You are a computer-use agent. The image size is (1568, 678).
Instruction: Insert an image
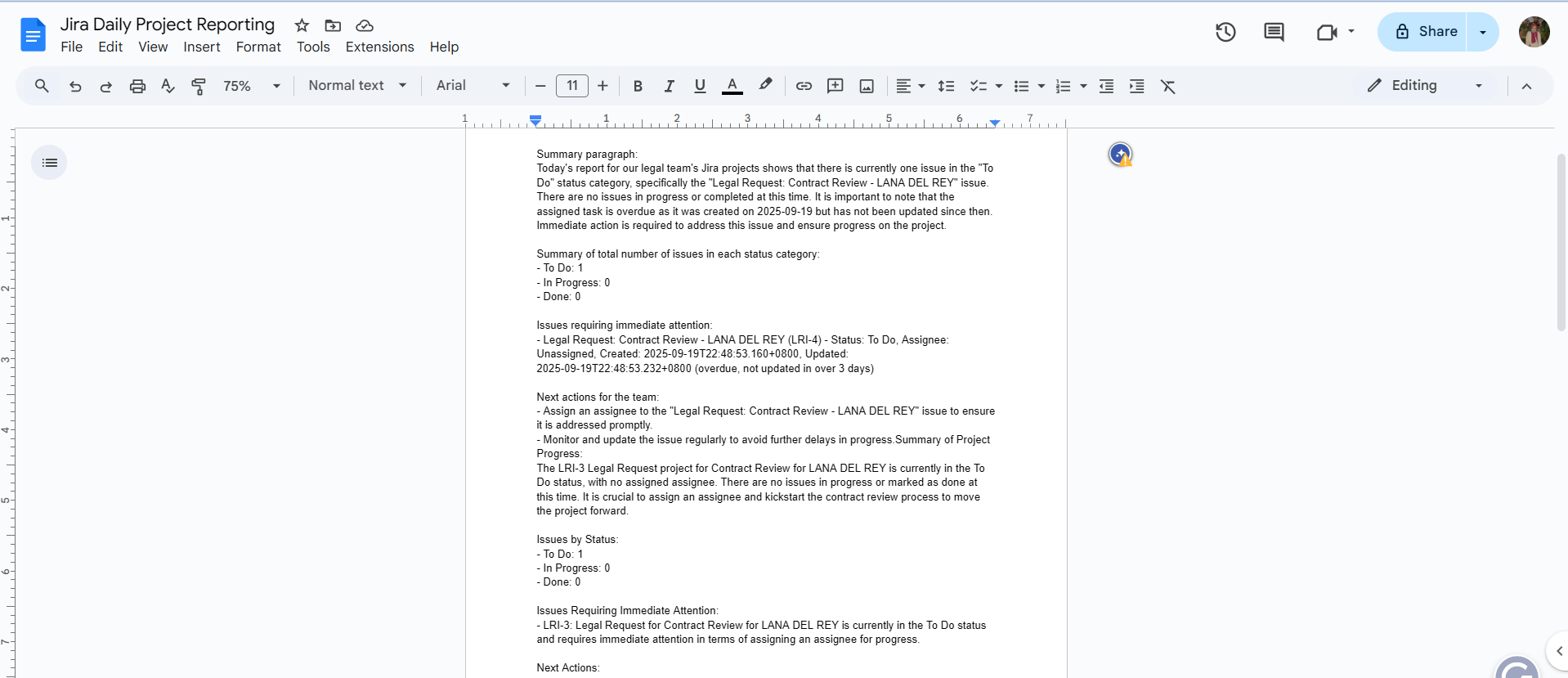pos(867,86)
